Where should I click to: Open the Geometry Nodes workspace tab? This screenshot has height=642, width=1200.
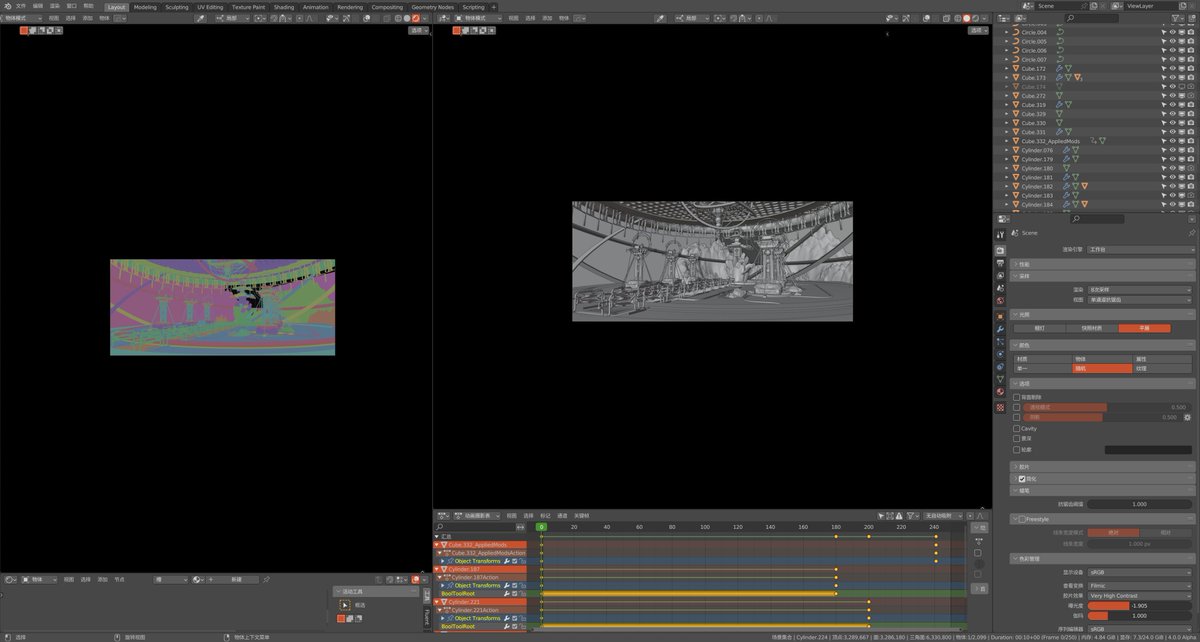432,6
